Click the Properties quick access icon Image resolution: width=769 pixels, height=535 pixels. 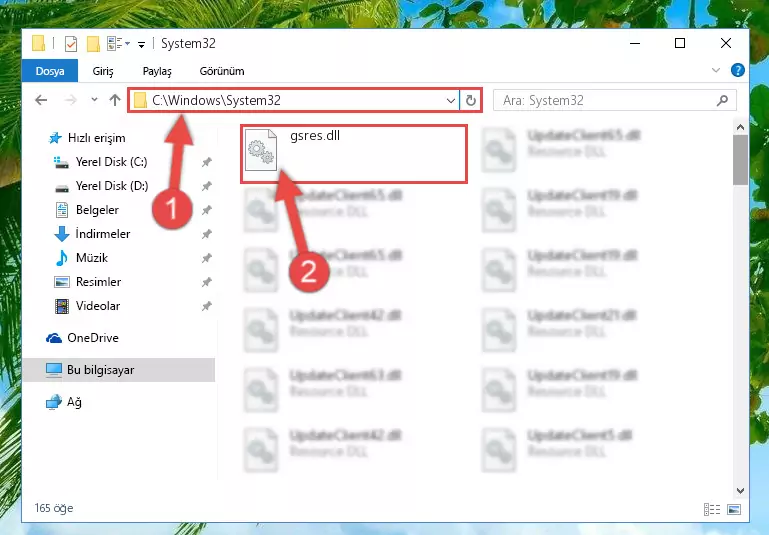[71, 44]
